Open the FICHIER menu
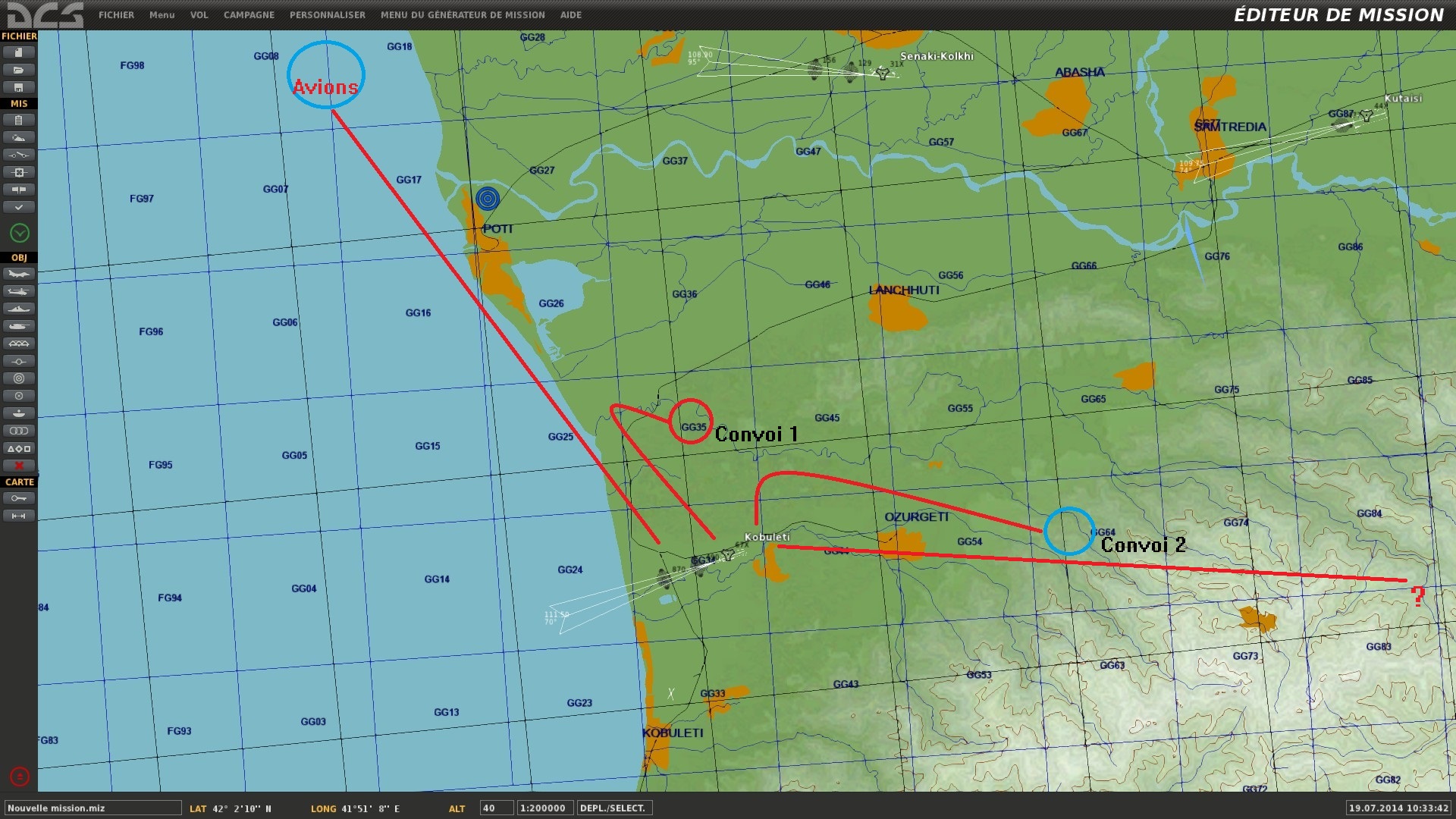The height and width of the screenshot is (819, 1456). pos(116,14)
